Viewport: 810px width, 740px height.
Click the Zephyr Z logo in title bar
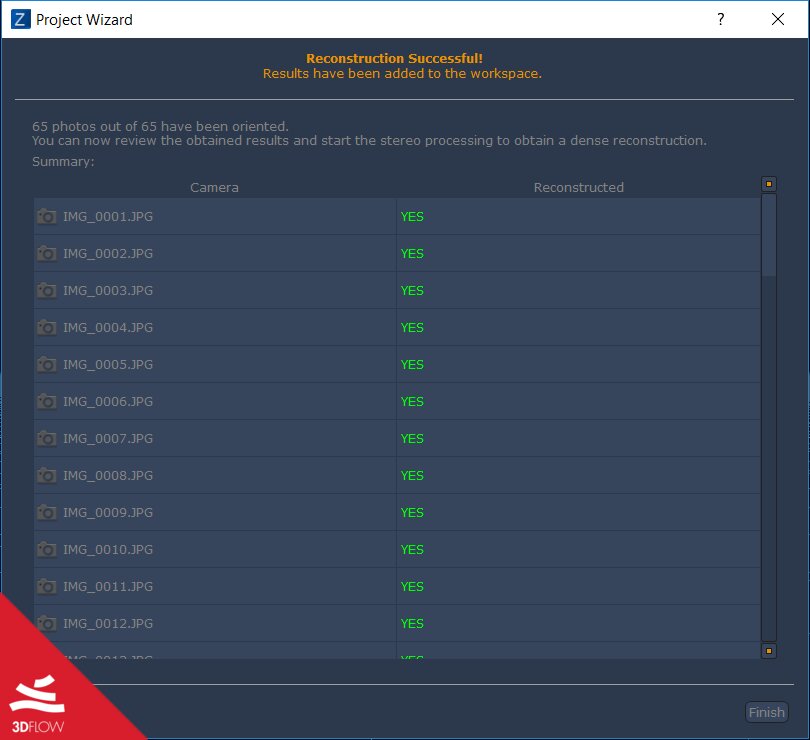[20, 19]
